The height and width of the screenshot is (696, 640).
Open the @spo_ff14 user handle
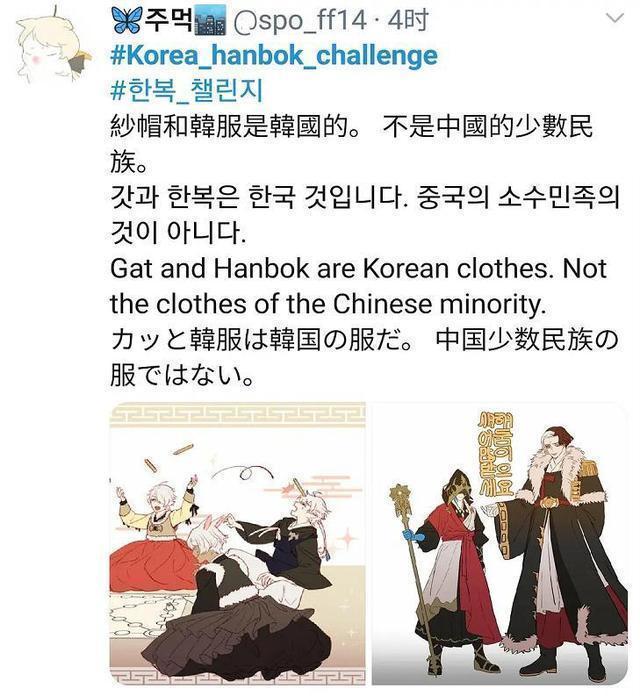[300, 21]
